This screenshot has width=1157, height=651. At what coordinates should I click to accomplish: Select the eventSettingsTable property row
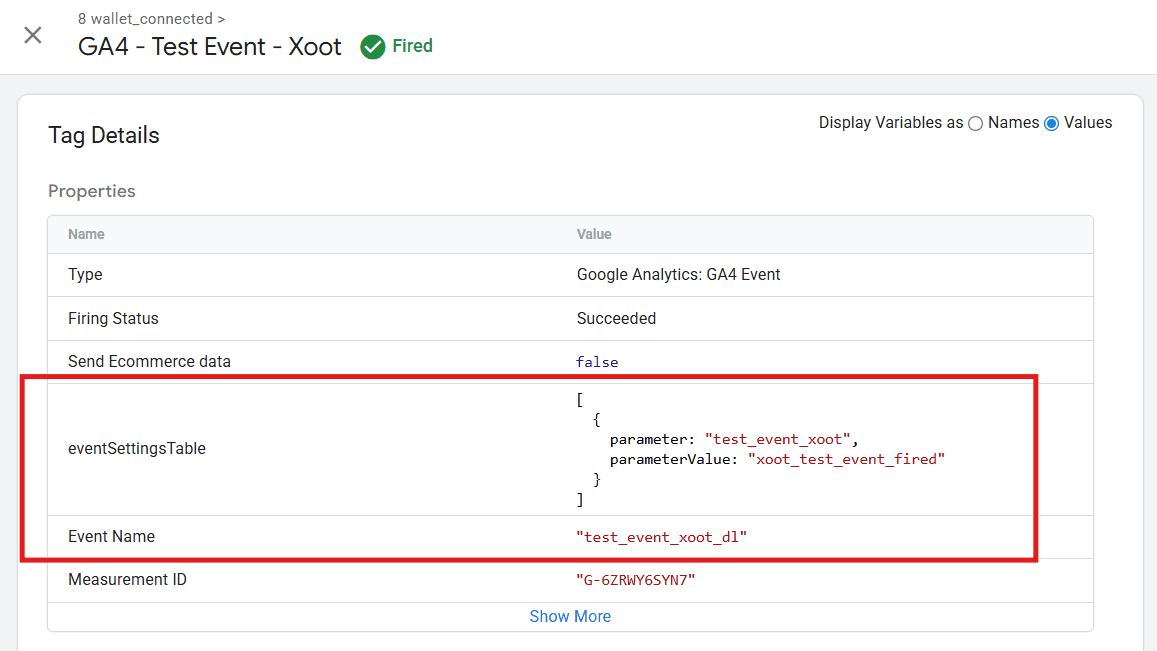point(137,448)
